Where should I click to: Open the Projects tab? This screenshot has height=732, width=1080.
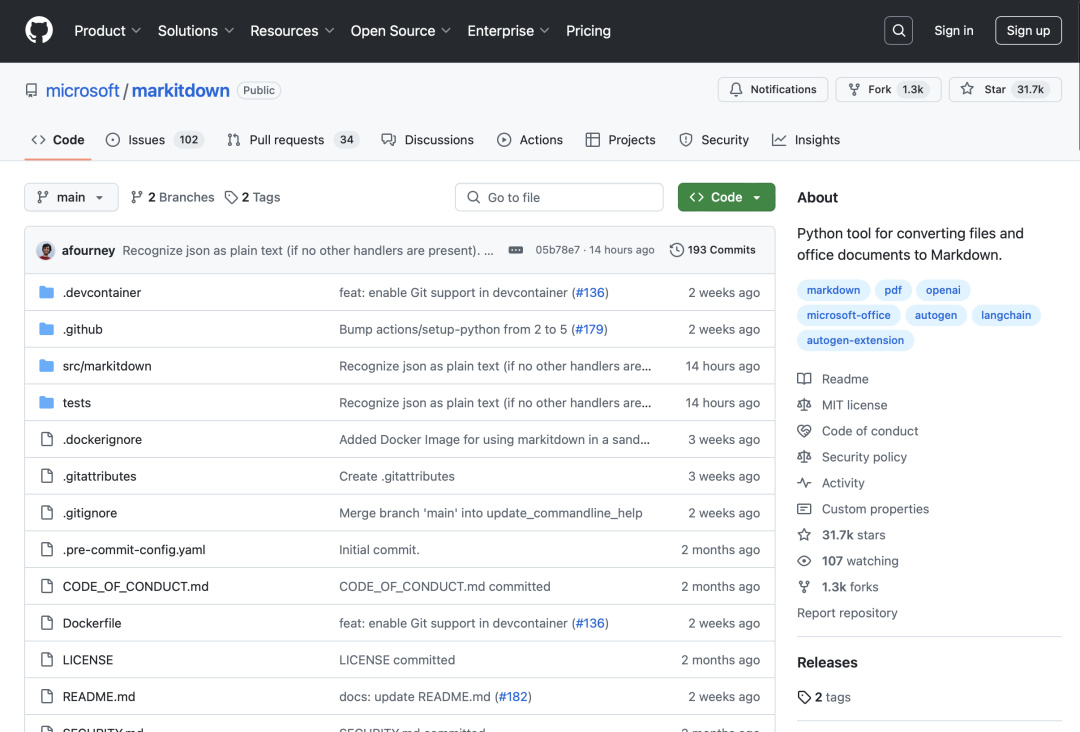[x=620, y=140]
